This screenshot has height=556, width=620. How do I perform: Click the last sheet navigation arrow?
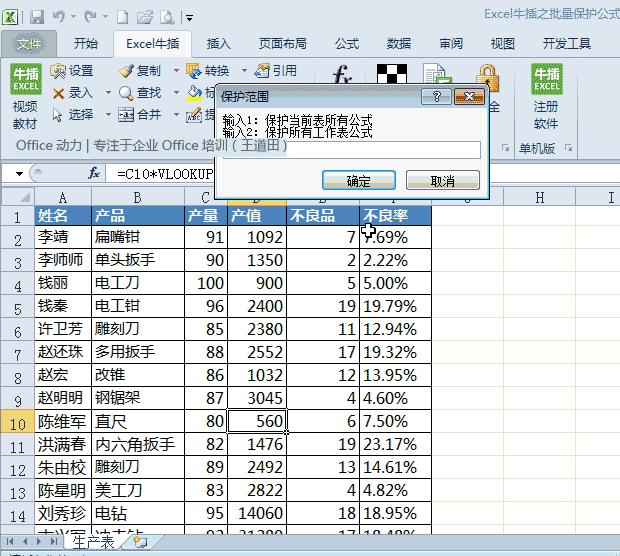tap(55, 541)
